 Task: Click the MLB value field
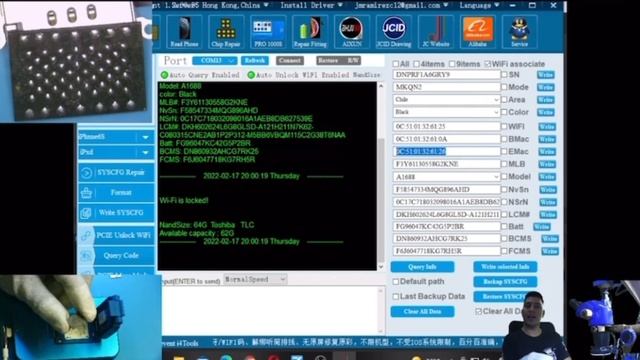click(447, 164)
